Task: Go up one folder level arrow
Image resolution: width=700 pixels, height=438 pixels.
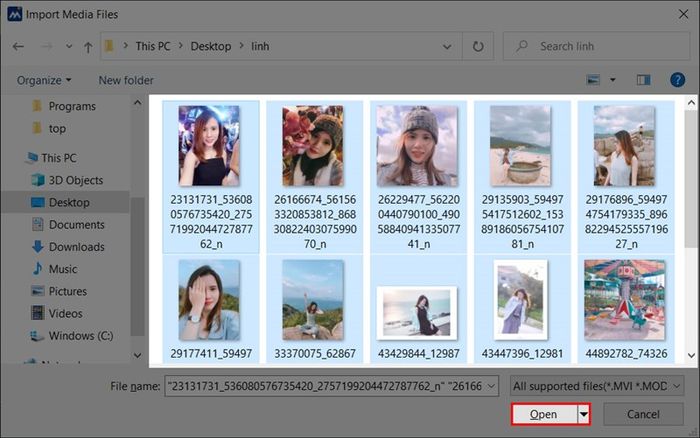Action: point(88,46)
